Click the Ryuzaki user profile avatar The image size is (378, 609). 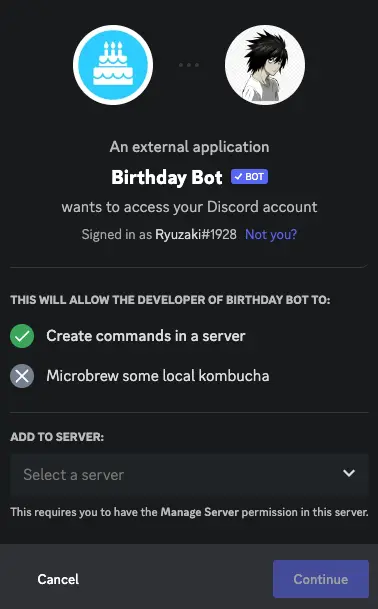pyautogui.click(x=265, y=65)
